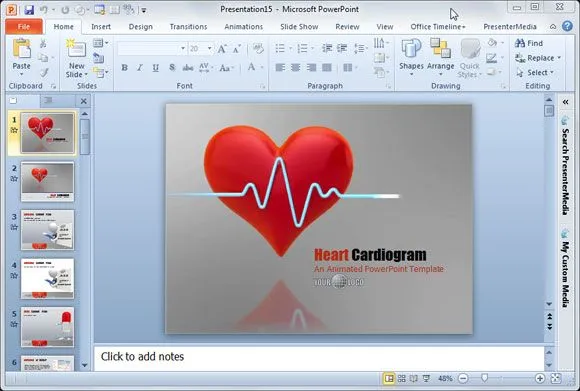Toggle Underline formatting
The image size is (580, 391).
pos(156,68)
